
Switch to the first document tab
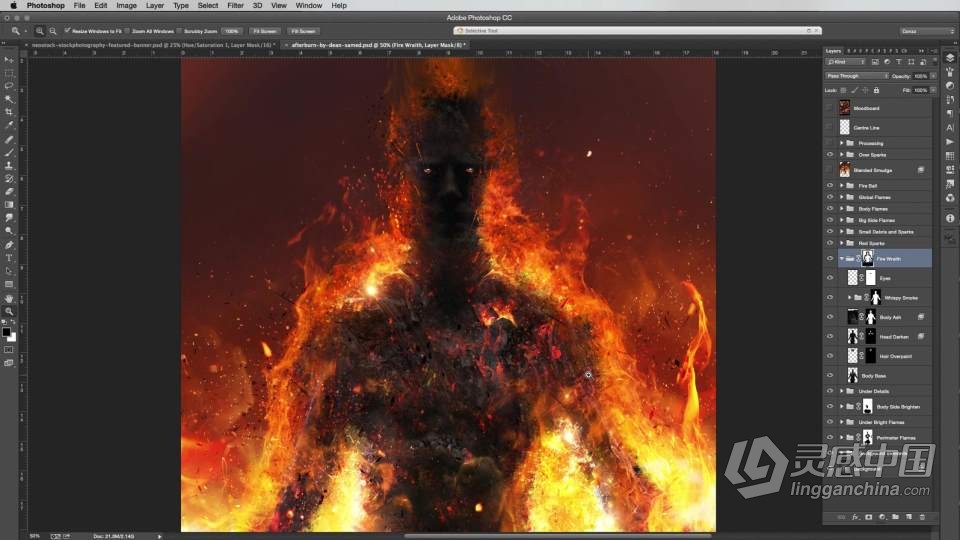(151, 45)
